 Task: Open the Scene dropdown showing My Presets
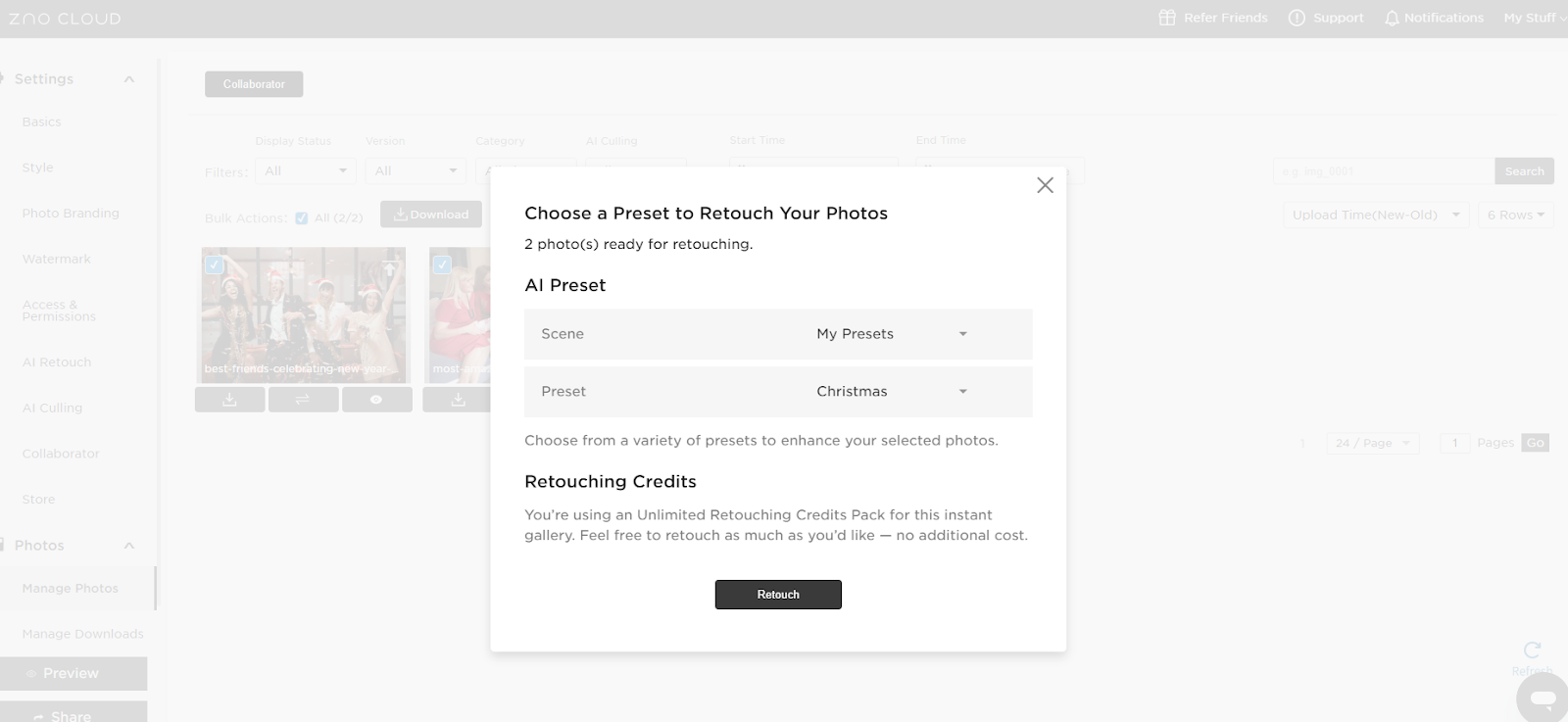[x=892, y=334]
